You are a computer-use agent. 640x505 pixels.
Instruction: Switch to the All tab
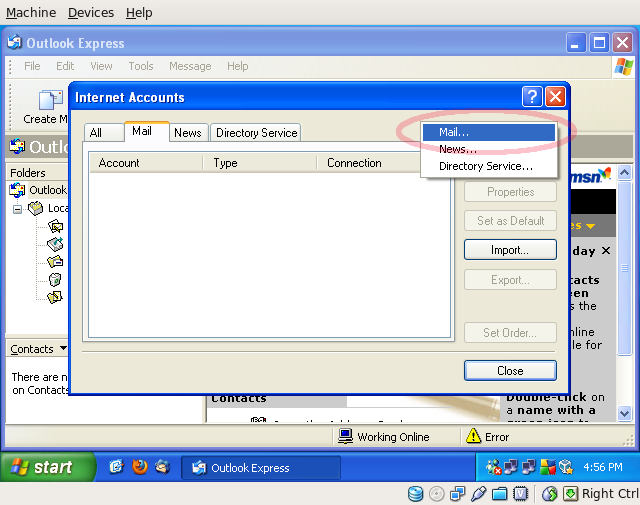(x=96, y=133)
